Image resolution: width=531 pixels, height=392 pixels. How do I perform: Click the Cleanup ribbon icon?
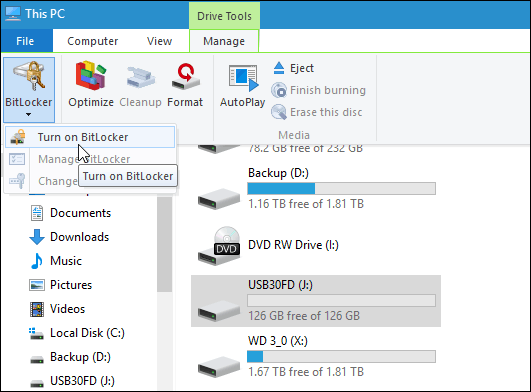(x=140, y=78)
